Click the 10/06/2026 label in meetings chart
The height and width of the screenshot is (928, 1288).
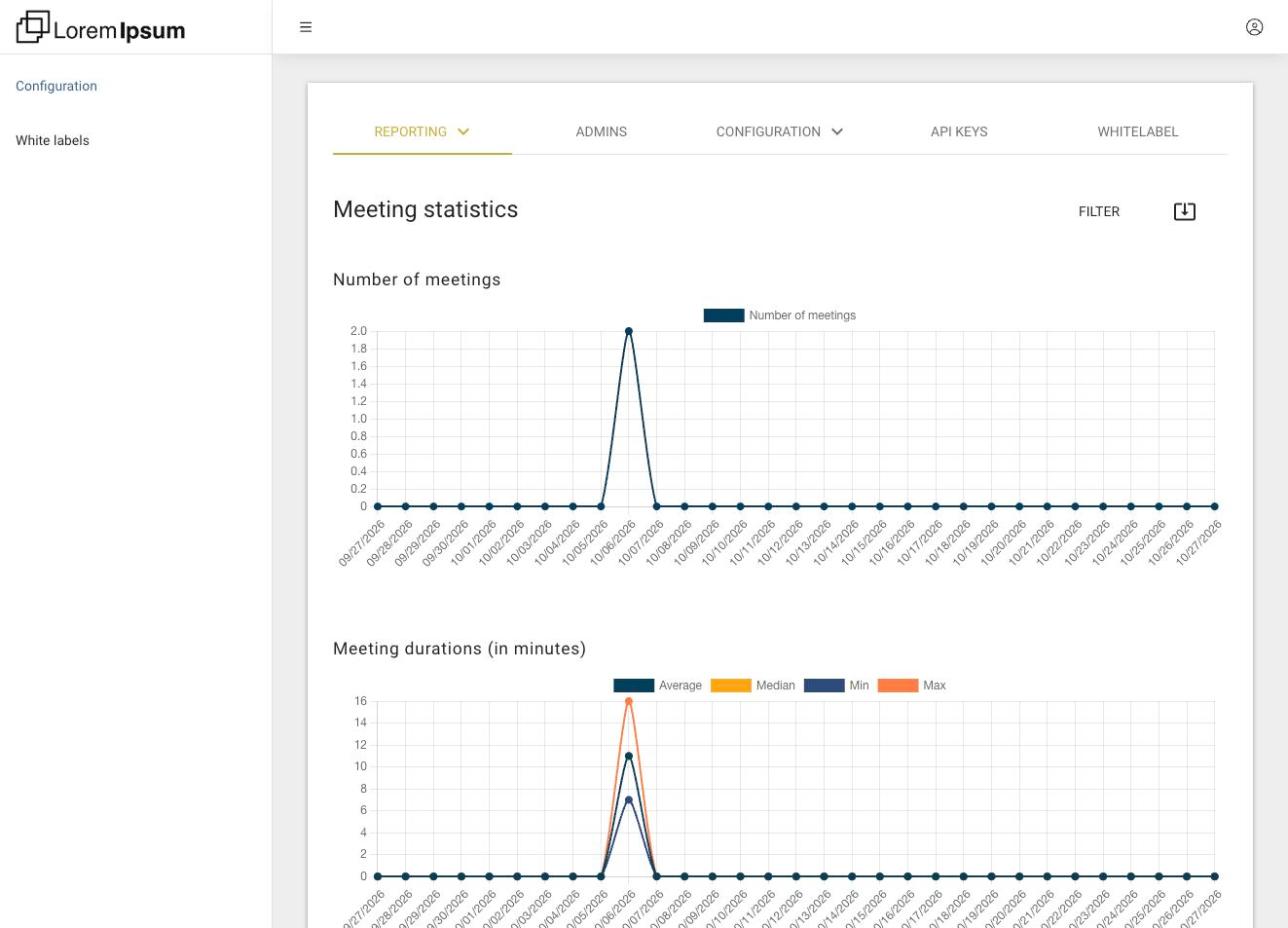(x=612, y=544)
